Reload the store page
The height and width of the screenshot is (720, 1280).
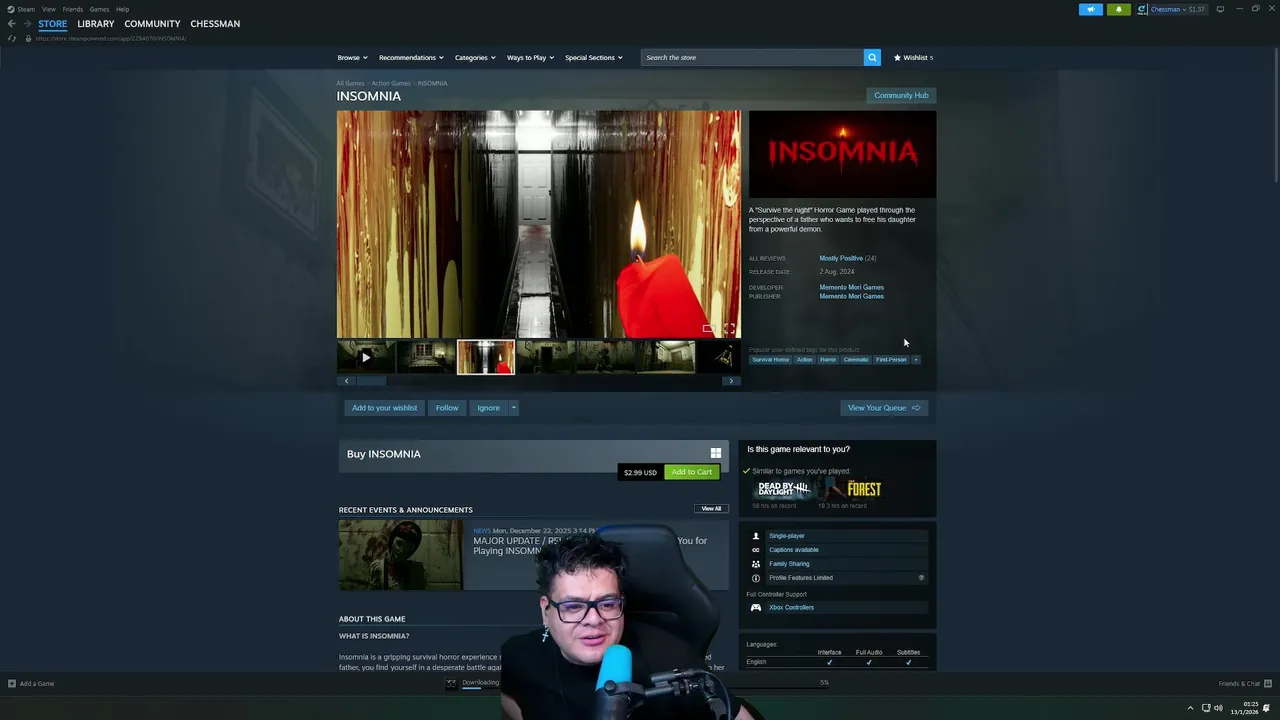pyautogui.click(x=11, y=38)
